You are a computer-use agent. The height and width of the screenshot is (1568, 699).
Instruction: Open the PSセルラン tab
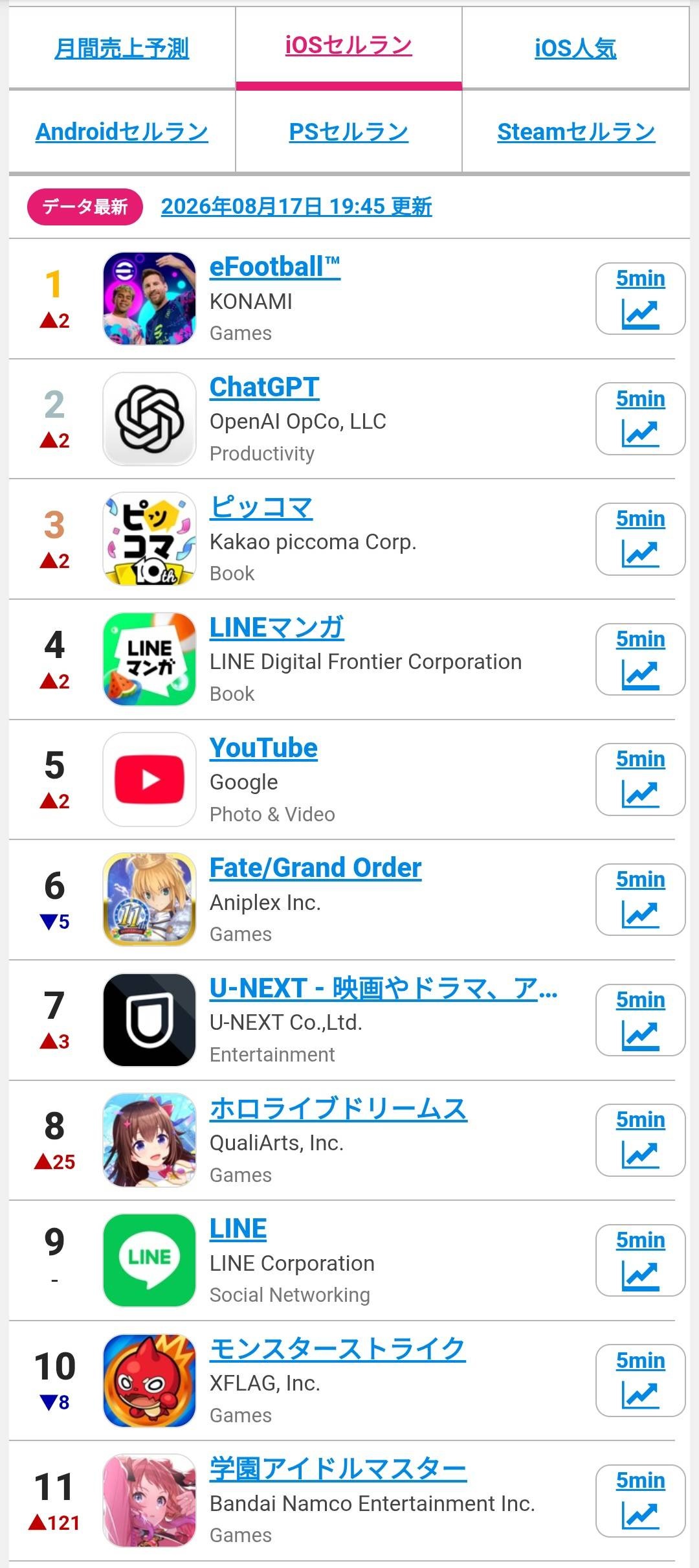click(349, 131)
